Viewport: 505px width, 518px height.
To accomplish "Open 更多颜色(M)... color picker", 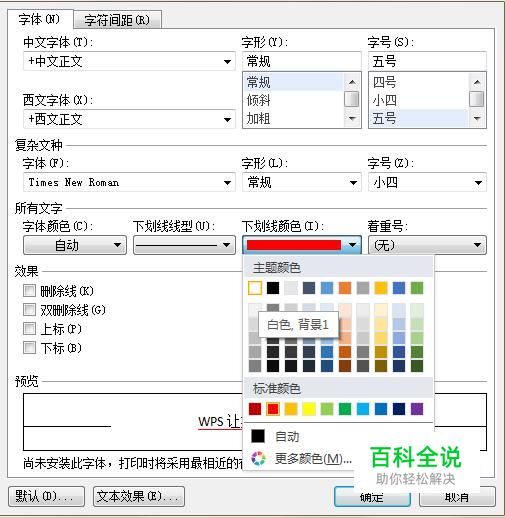I will pos(300,459).
